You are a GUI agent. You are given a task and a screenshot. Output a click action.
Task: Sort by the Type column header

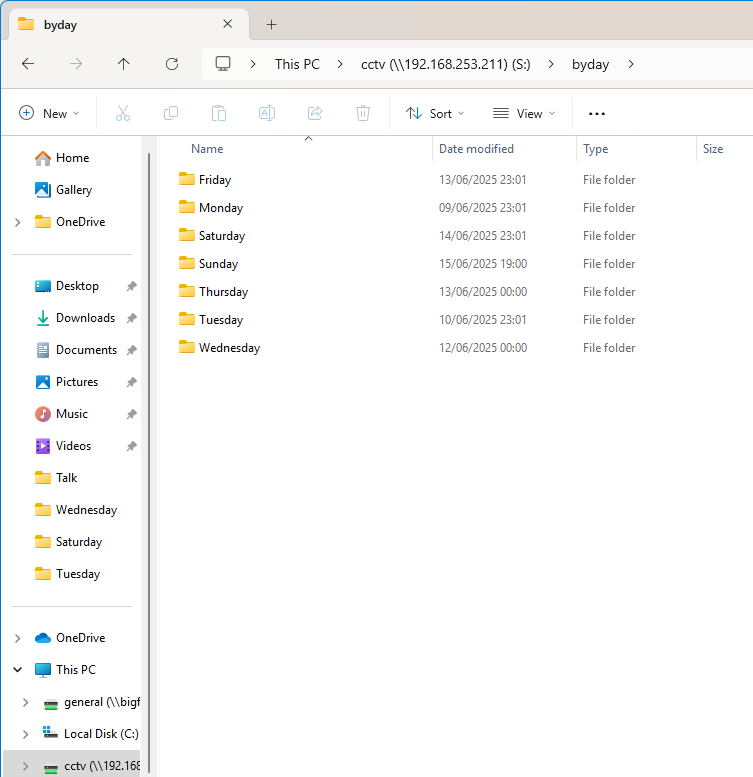pyautogui.click(x=595, y=149)
